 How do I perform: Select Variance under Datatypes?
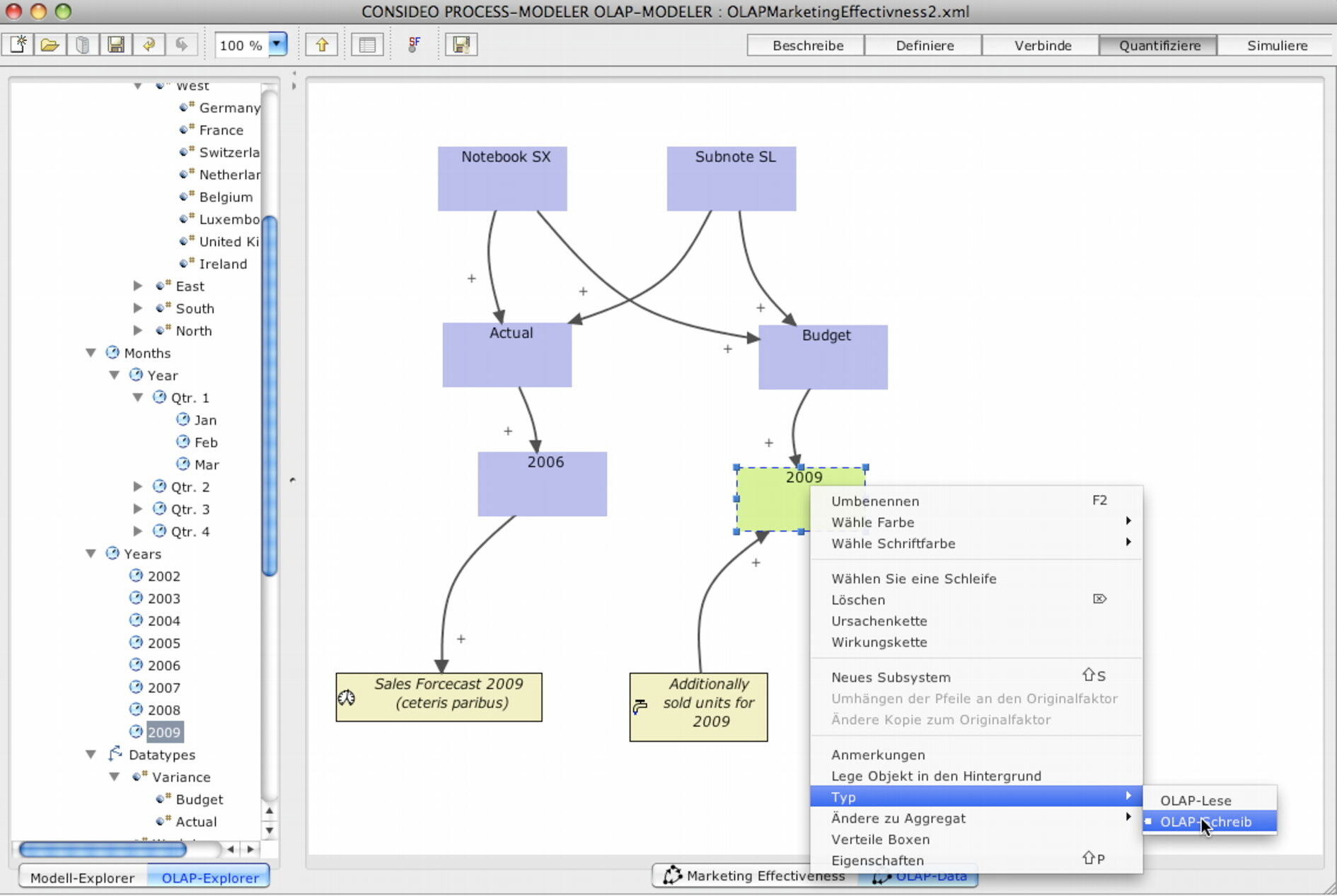(x=181, y=776)
